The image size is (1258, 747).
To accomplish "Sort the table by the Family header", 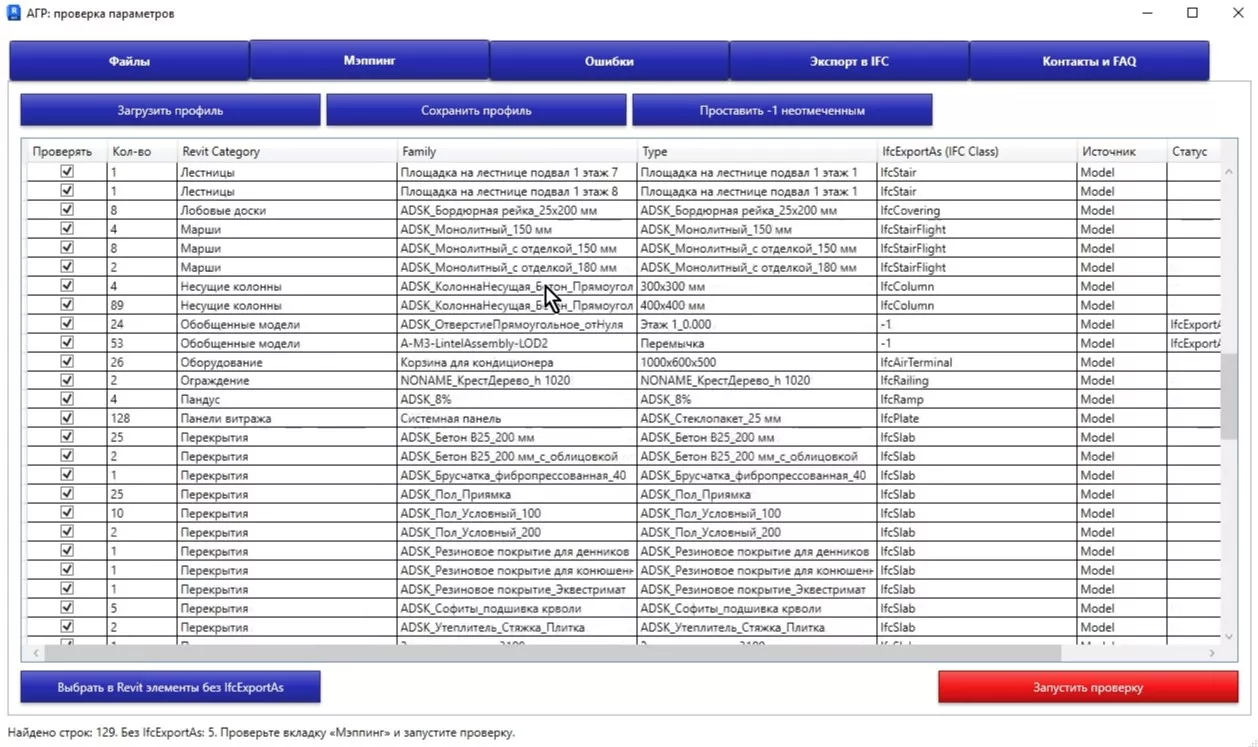I will point(517,152).
